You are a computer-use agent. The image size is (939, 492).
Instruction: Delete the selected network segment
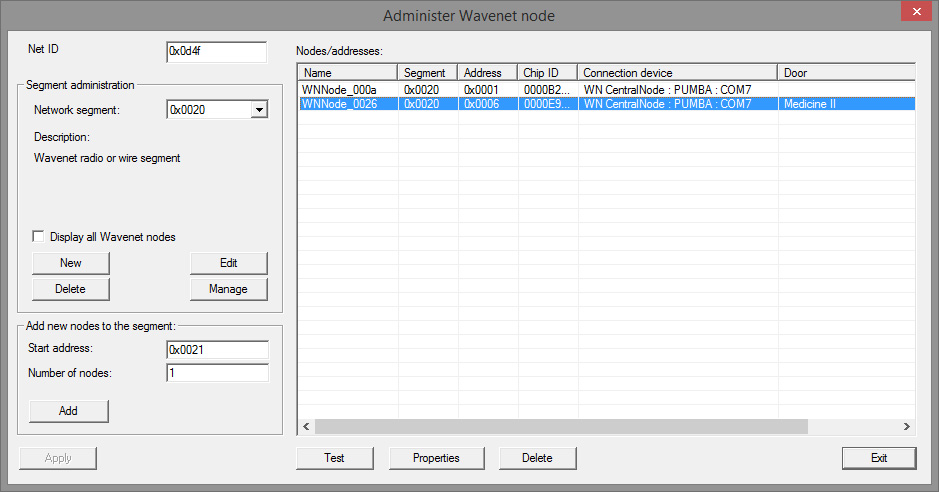70,289
